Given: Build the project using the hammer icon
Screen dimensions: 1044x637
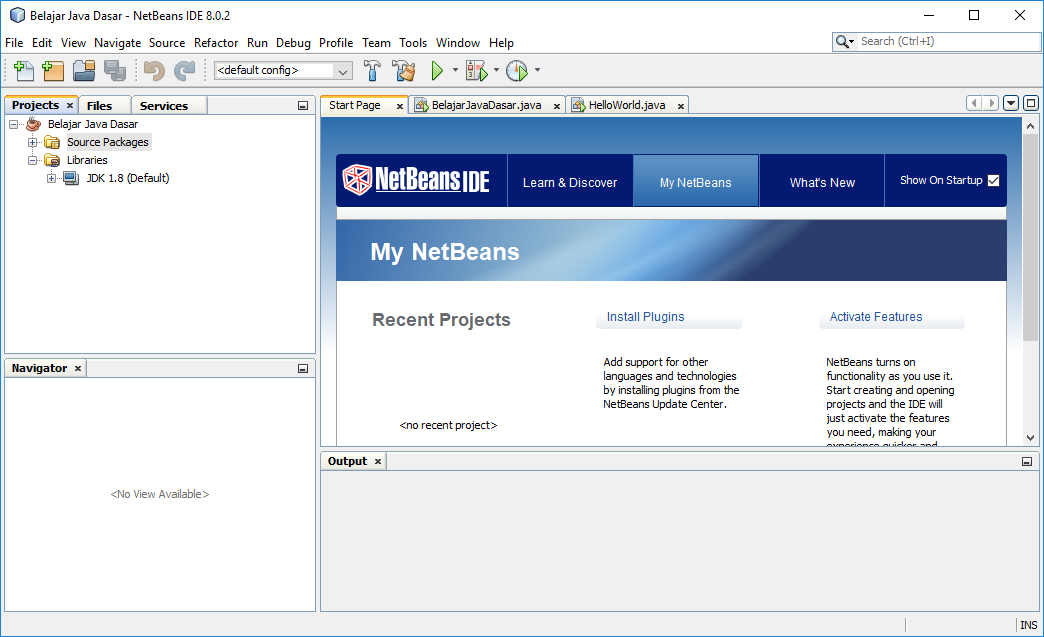Looking at the screenshot, I should pyautogui.click(x=371, y=70).
